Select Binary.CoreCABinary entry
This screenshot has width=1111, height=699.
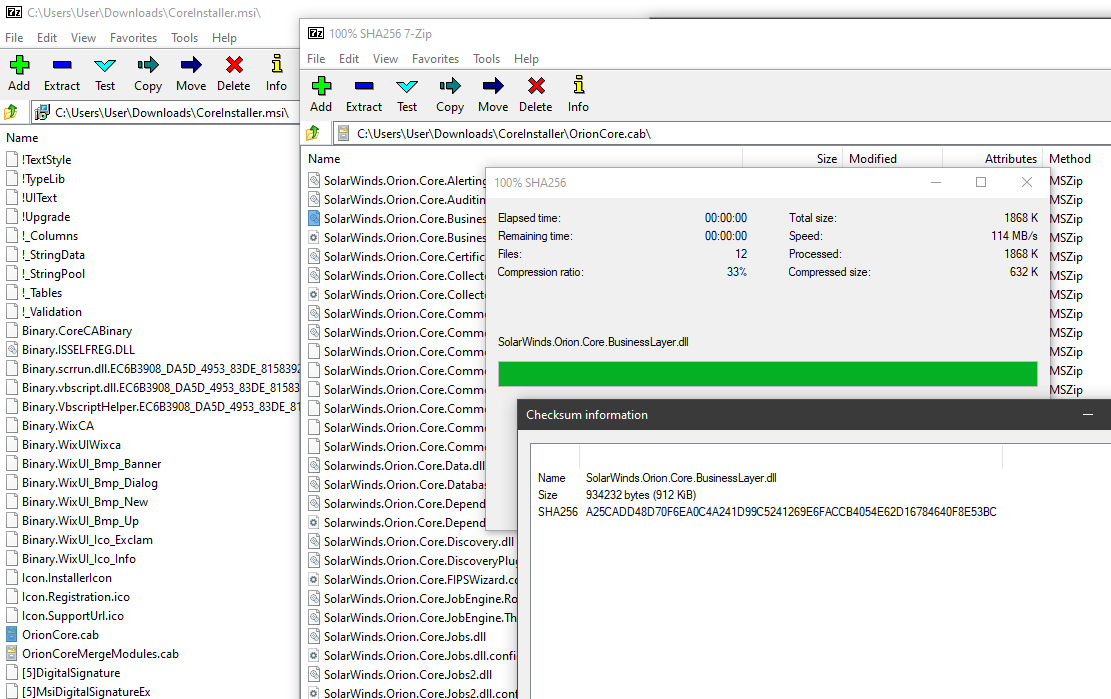[77, 331]
